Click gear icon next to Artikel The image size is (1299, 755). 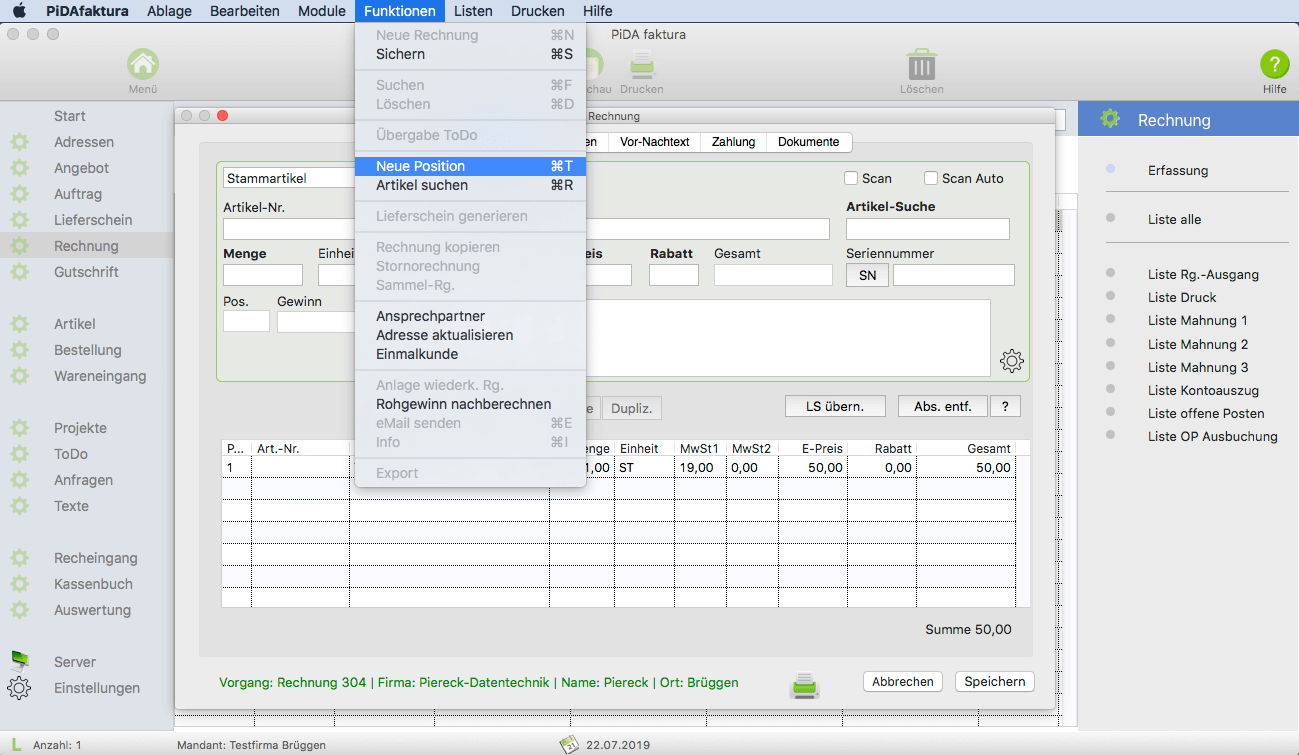(20, 324)
